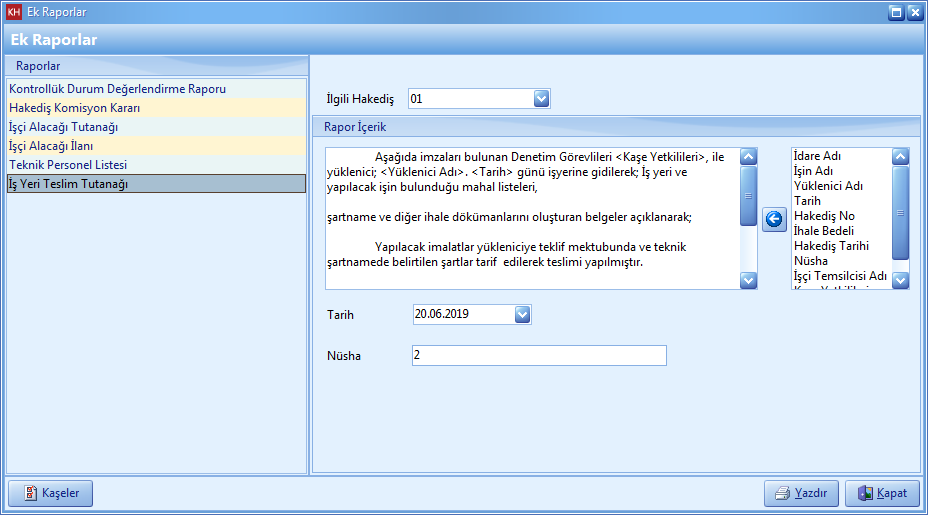
Task: Choose İşçi Alacağı Tutanağı from list
Action: click(x=64, y=127)
